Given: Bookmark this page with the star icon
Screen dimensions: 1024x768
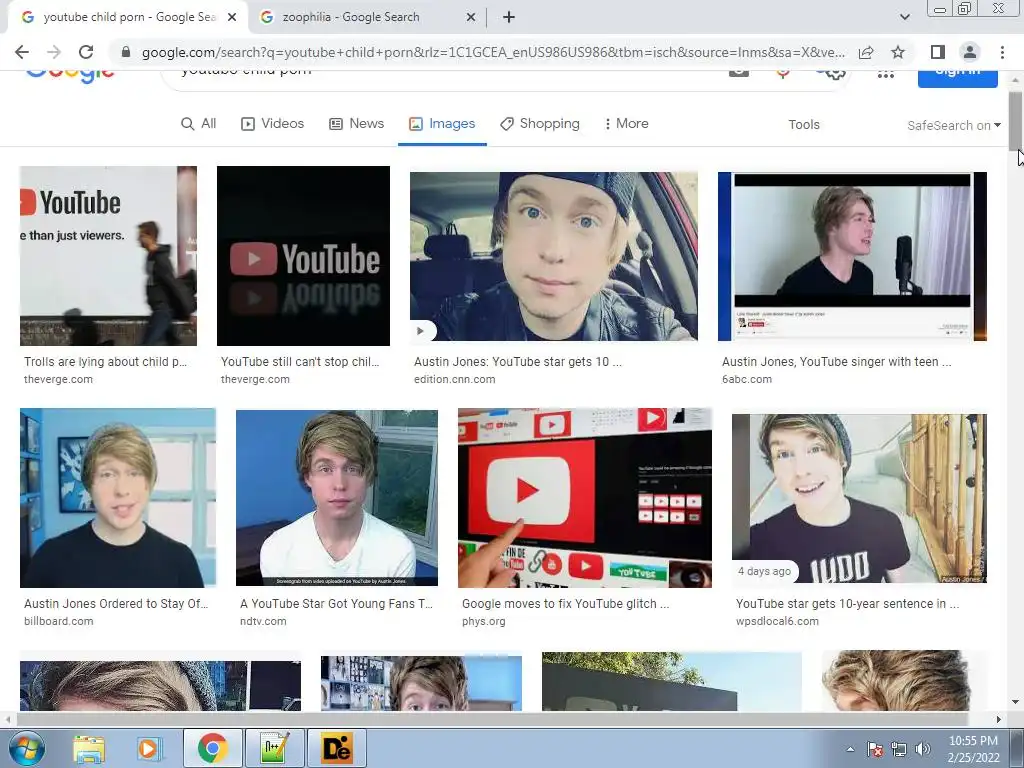Looking at the screenshot, I should coord(898,52).
